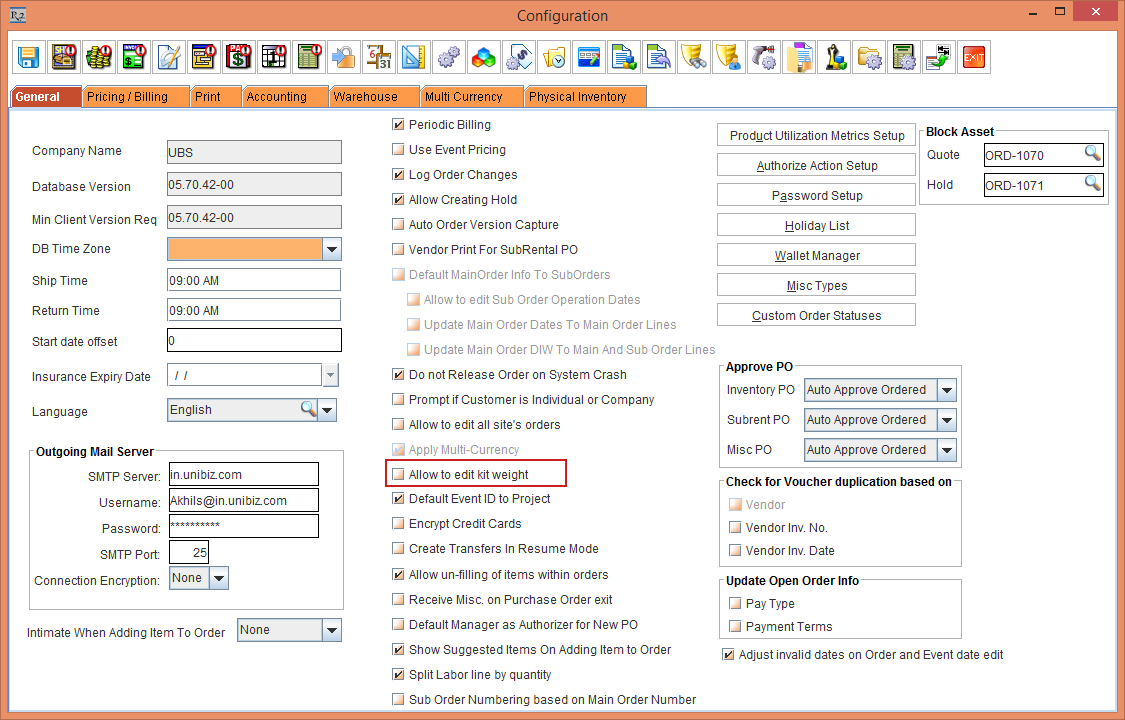This screenshot has width=1125, height=720.
Task: Switch to the Multi Currency tab
Action: (x=471, y=96)
